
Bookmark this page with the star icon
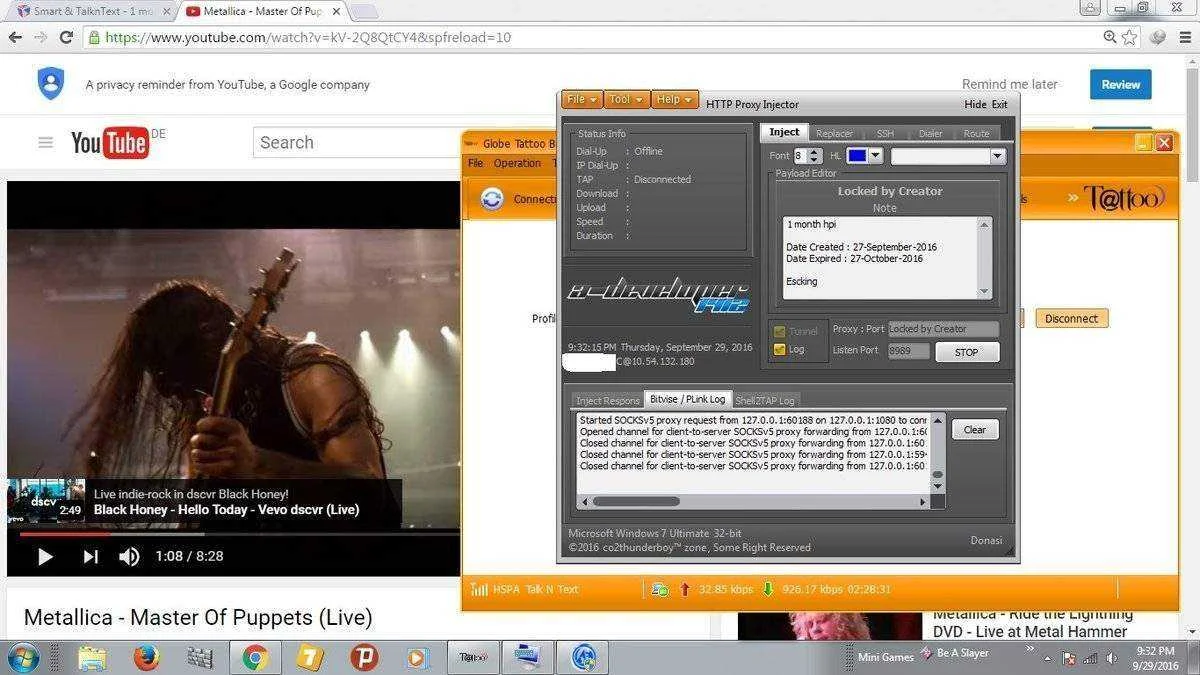1130,37
